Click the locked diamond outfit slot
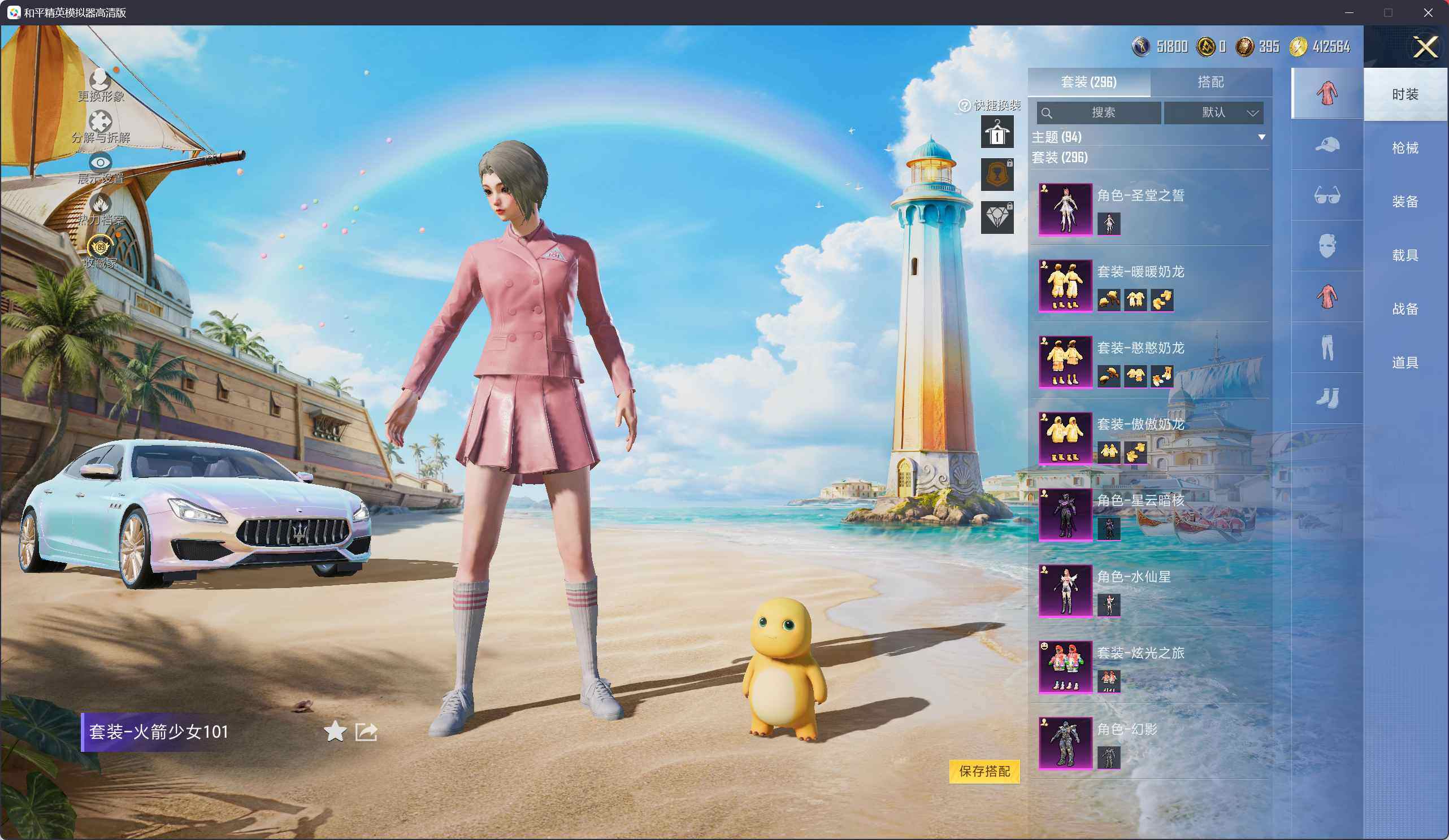Image resolution: width=1449 pixels, height=840 pixels. (x=997, y=217)
